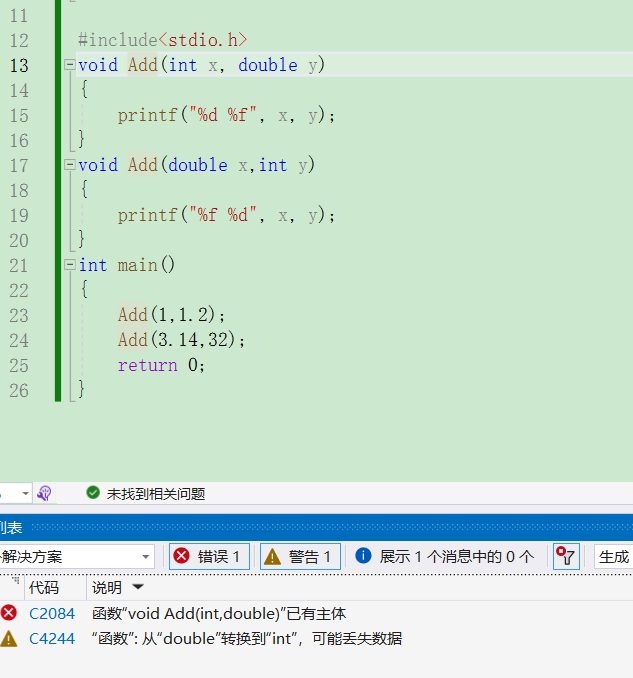Open the 生成 source dropdown
Image resolution: width=633 pixels, height=678 pixels.
(614, 556)
